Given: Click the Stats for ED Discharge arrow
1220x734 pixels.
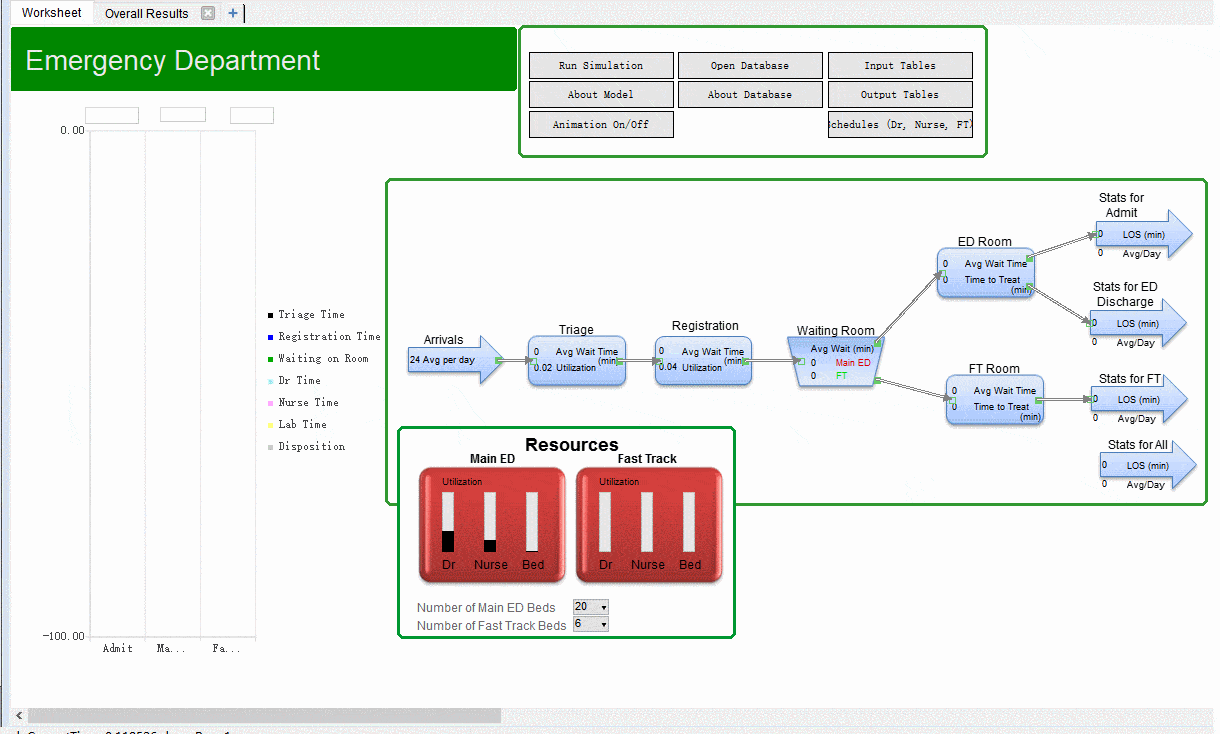Looking at the screenshot, I should (x=1137, y=324).
